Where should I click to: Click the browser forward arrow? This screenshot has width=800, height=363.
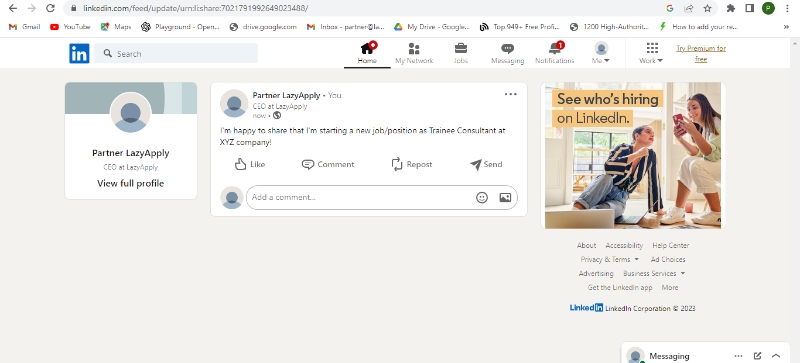[x=32, y=8]
